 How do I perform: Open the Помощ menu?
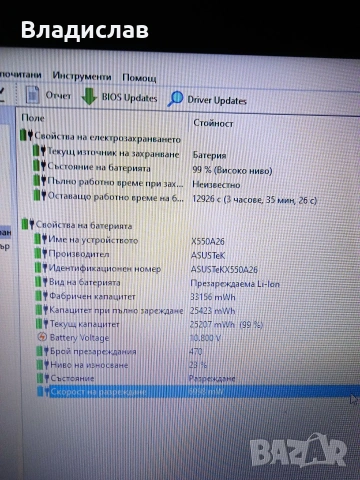(x=139, y=78)
